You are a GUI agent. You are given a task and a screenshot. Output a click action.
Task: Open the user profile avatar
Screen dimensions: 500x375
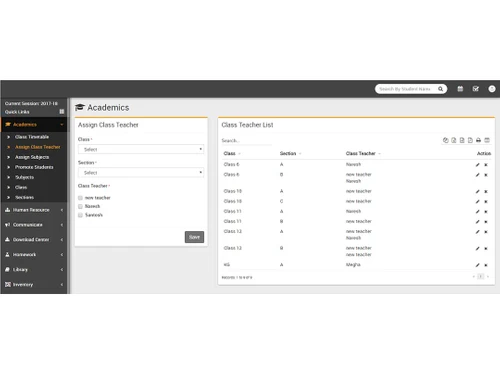point(492,89)
